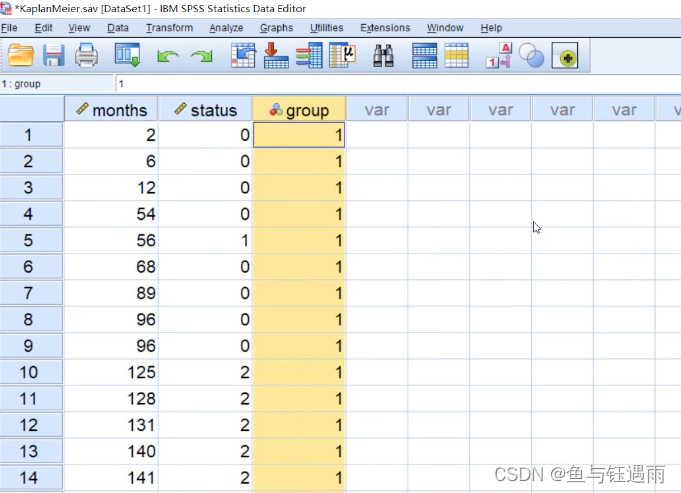Click months cell with value 89
This screenshot has height=493, width=681.
point(111,293)
